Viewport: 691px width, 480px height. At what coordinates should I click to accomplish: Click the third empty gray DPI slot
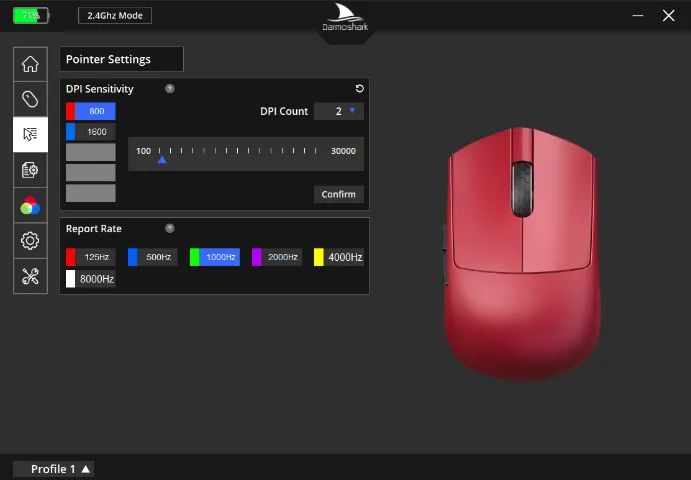[x=91, y=152]
